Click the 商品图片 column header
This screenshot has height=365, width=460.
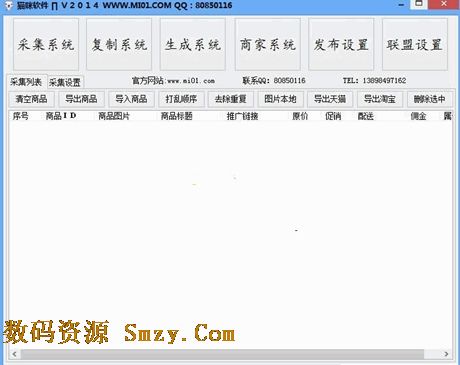click(x=114, y=116)
